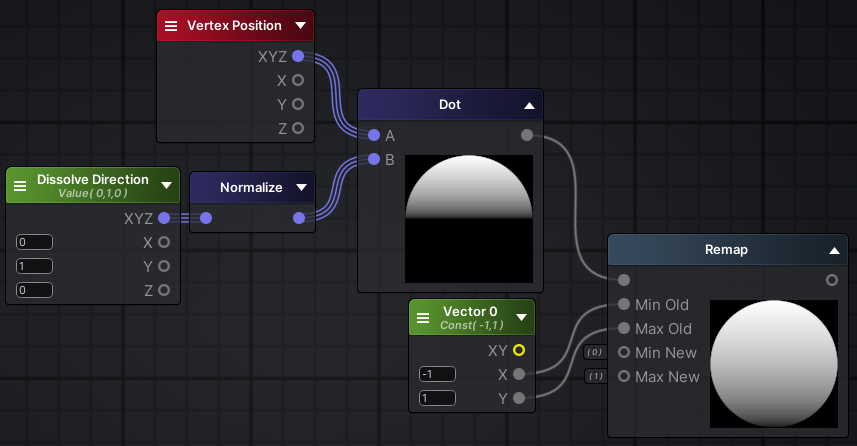Select the Remap Max Old input port

tap(624, 328)
